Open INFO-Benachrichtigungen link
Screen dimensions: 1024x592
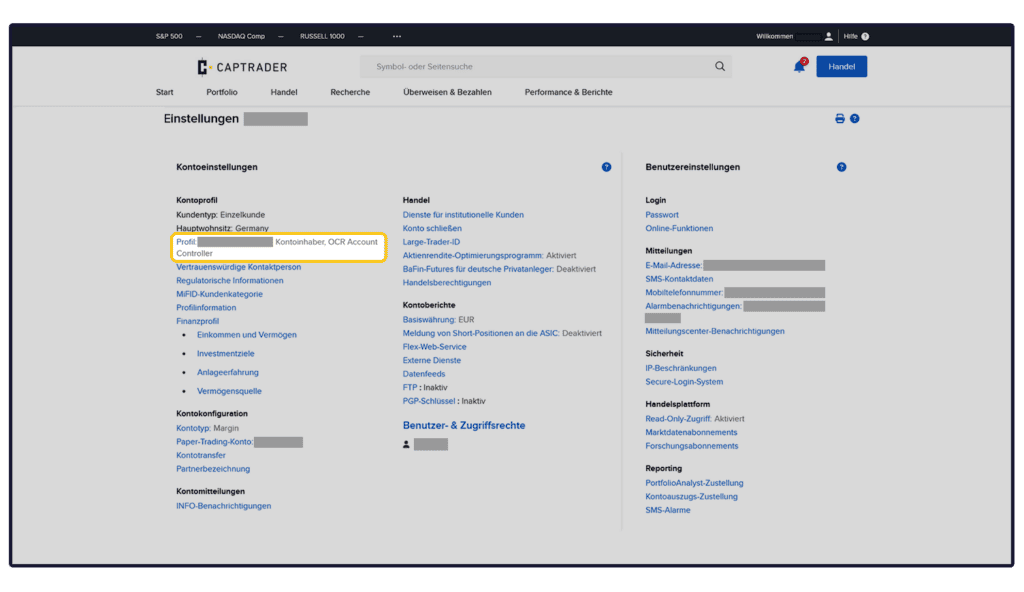pos(223,506)
